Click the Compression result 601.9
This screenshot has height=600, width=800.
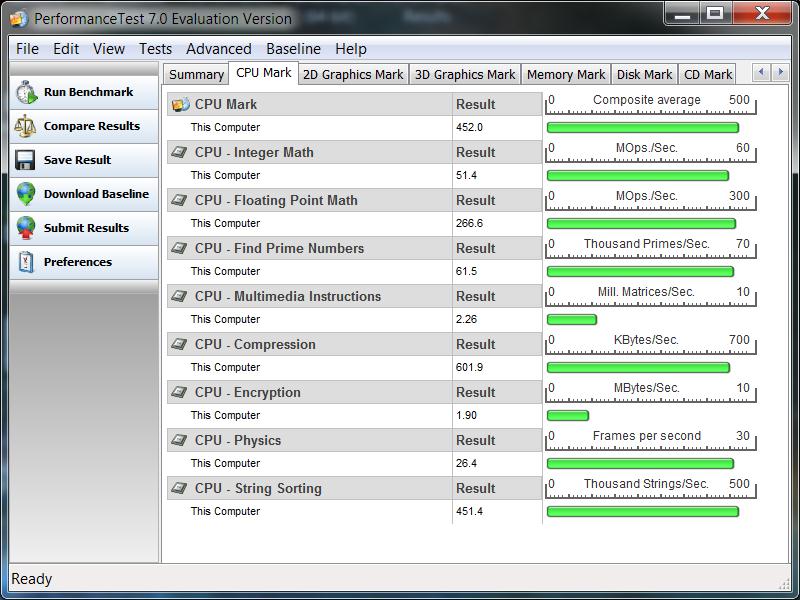coord(469,367)
